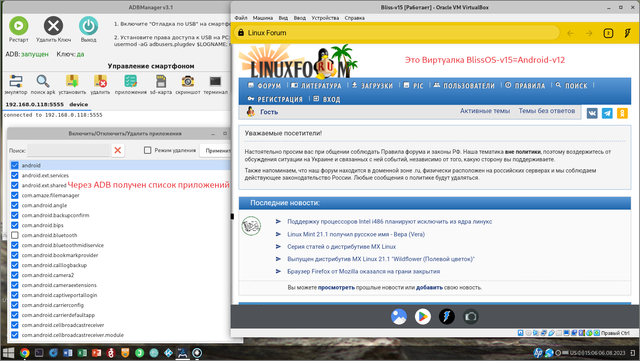The image size is (640, 361).
Task: Click the удалить package icon
Action: click(x=100, y=81)
